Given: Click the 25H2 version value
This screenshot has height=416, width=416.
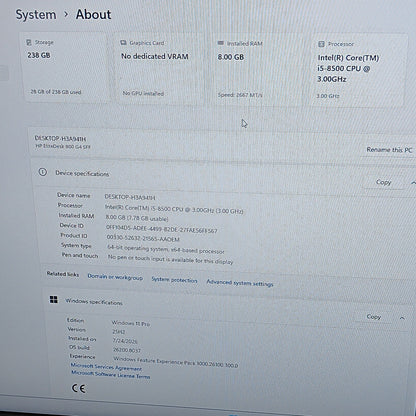Looking at the screenshot, I should (x=119, y=332).
